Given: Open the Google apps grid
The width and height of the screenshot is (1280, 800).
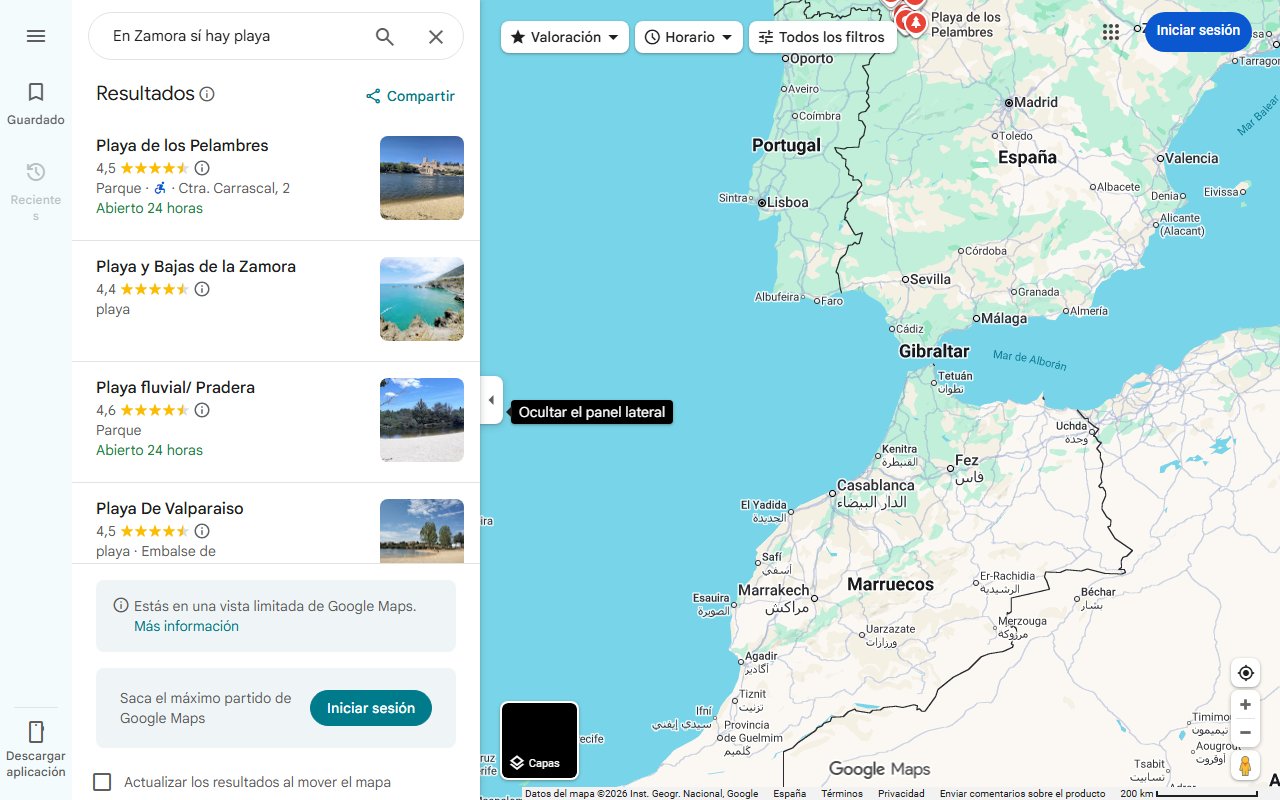Looking at the screenshot, I should point(1111,31).
